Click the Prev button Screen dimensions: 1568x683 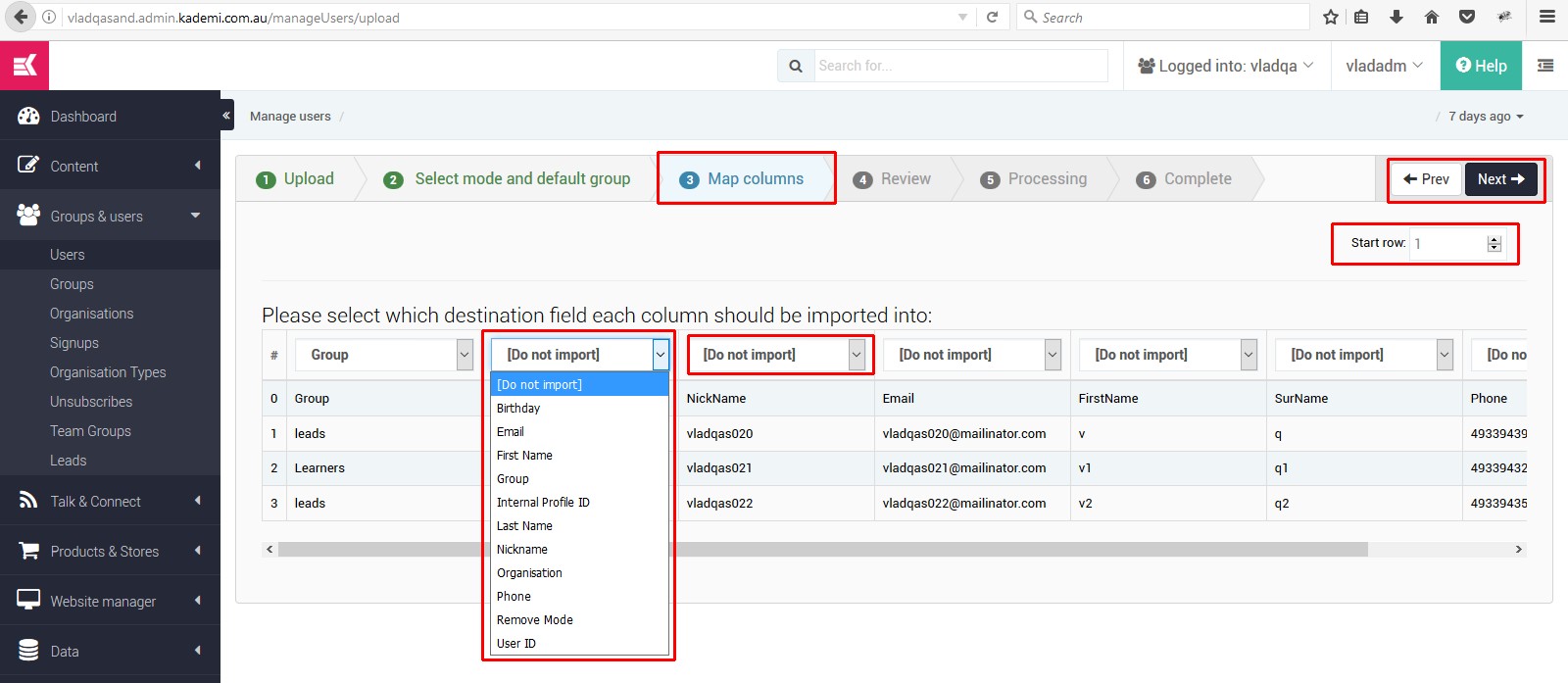coord(1427,178)
